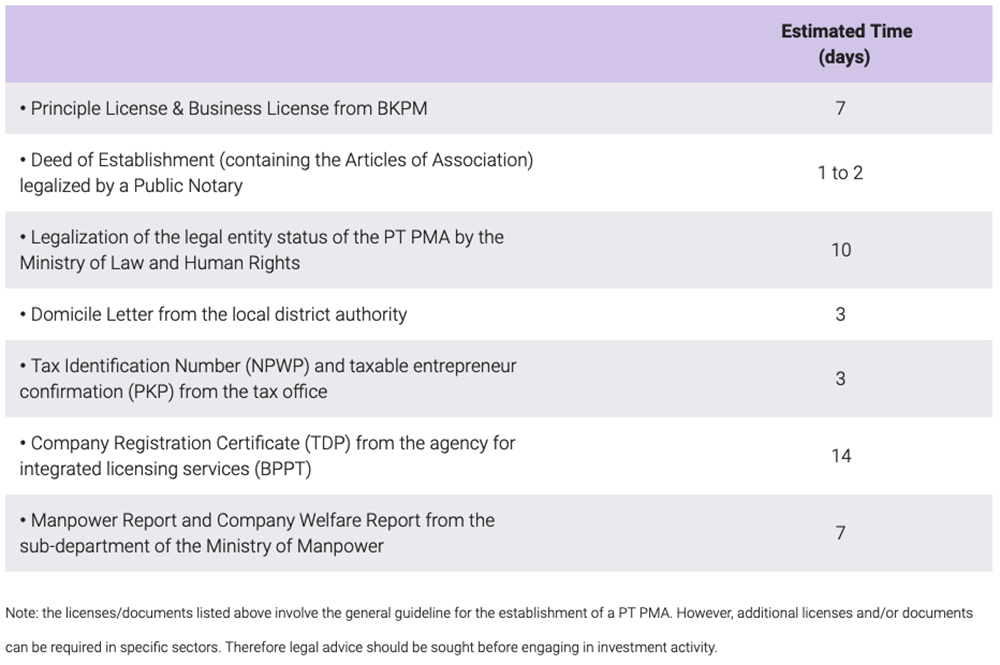Click the 10 days value
This screenshot has height=665, width=1000.
[x=841, y=250]
